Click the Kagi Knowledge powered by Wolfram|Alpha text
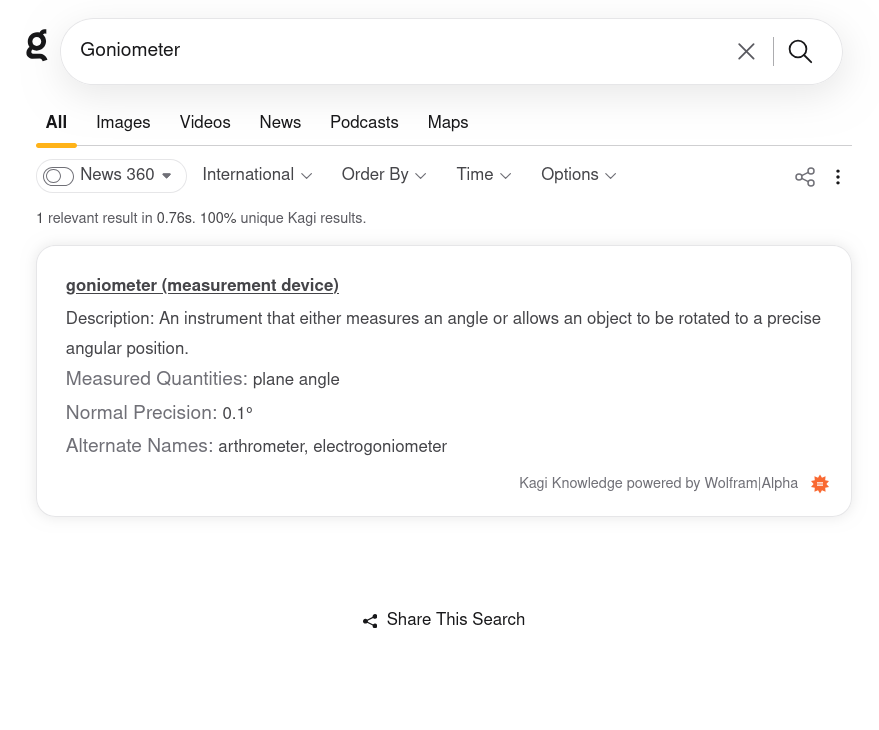Viewport: 879px width, 730px height. tap(658, 483)
